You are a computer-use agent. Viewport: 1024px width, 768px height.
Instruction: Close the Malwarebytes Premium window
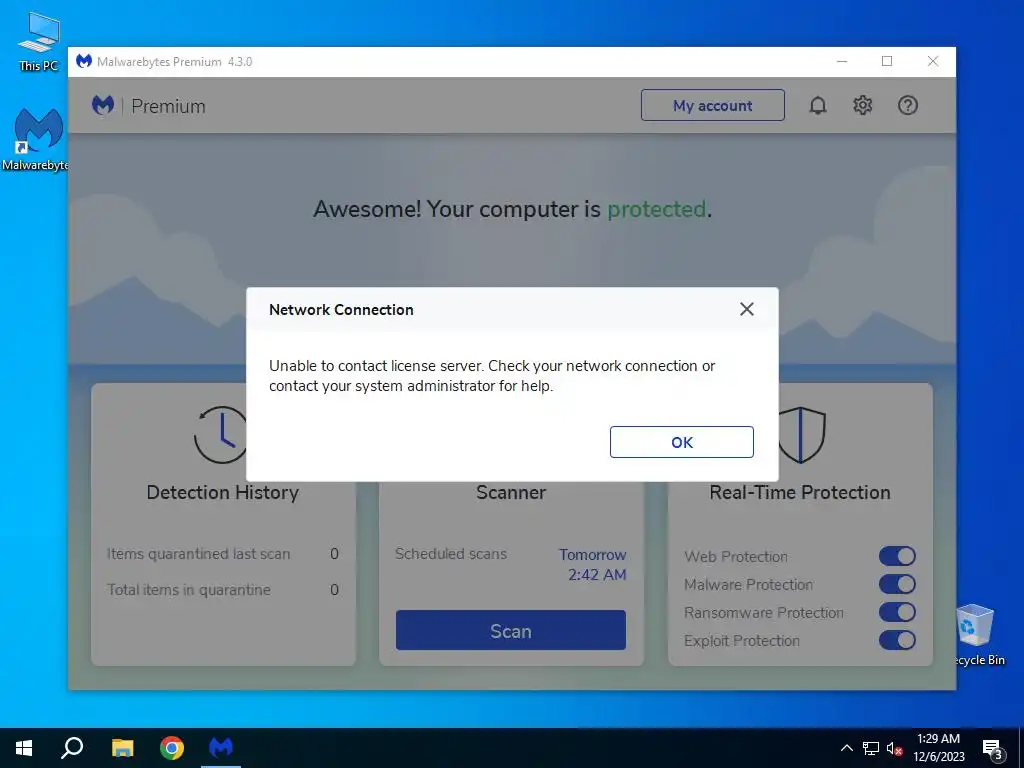933,61
